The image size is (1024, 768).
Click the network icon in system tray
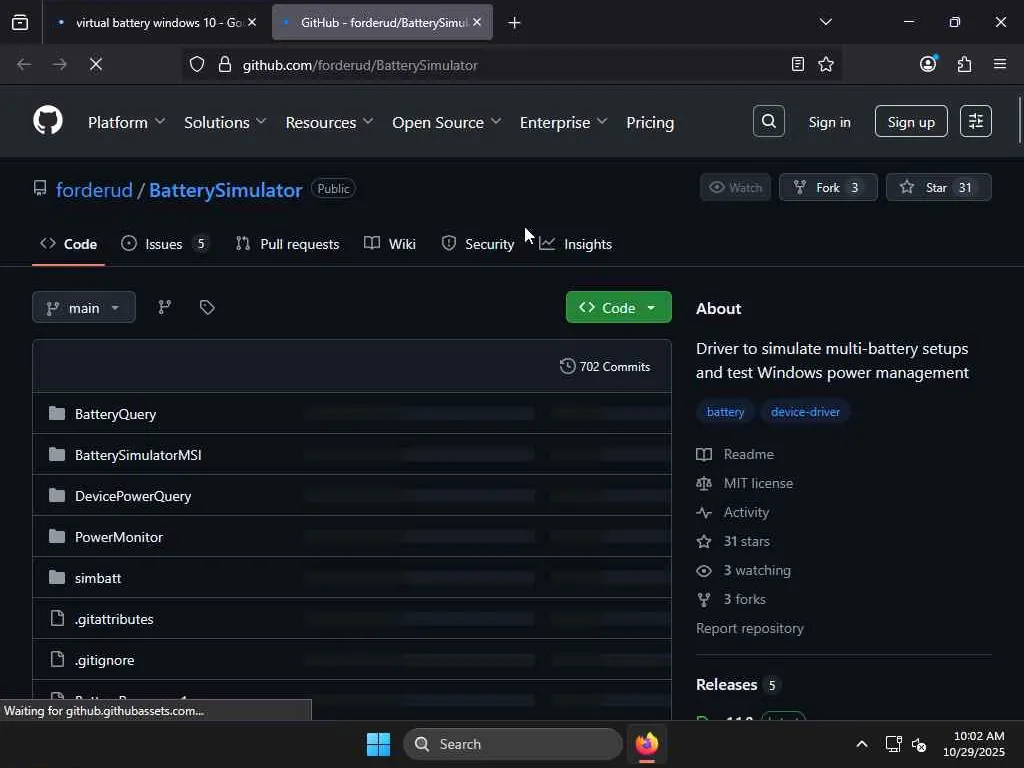(x=893, y=744)
